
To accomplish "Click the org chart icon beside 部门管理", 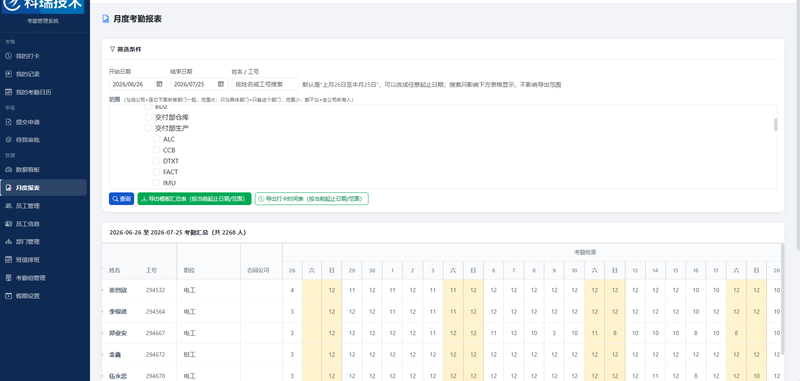I will coord(8,242).
